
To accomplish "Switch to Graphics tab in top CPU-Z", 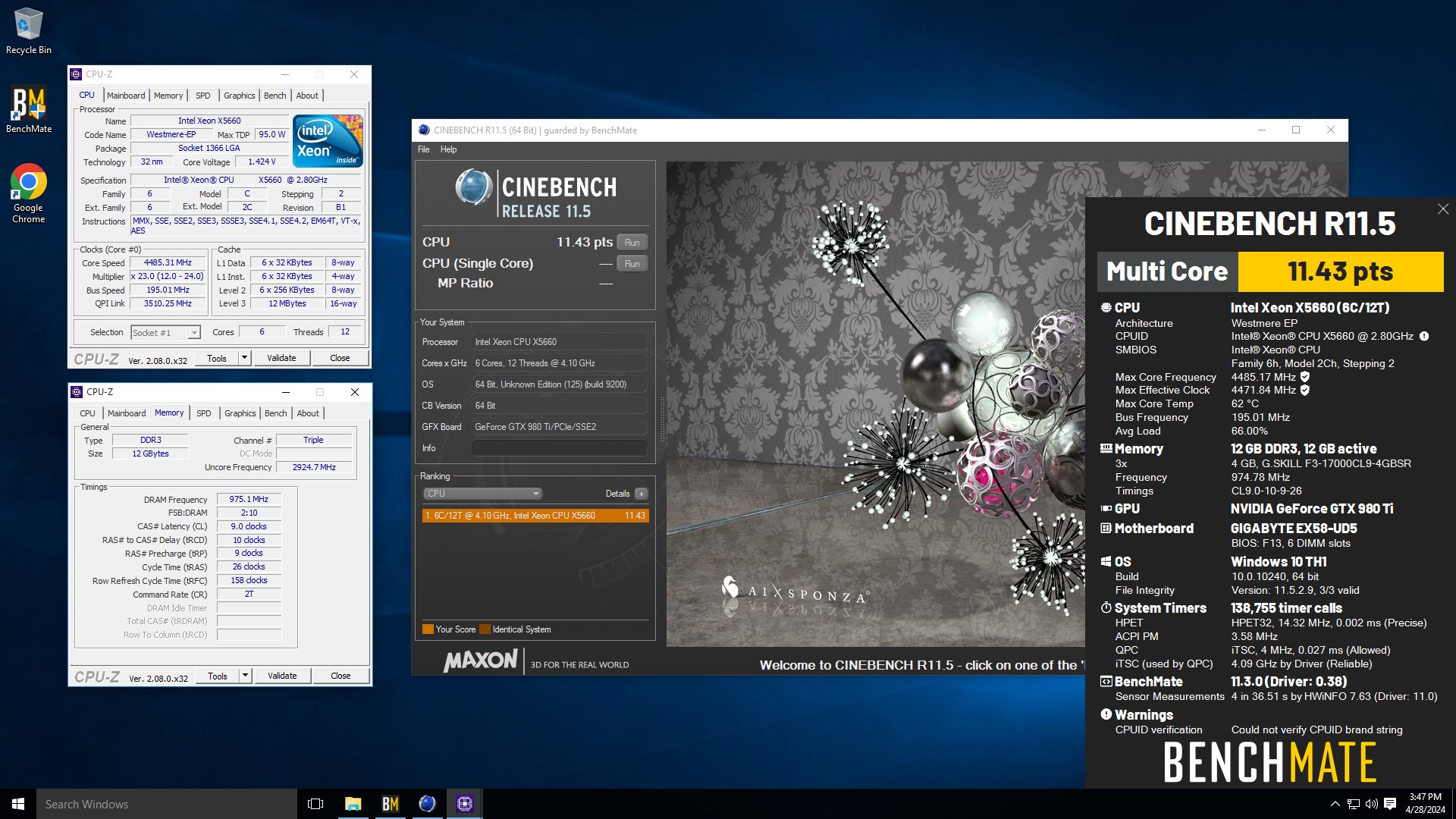I will click(x=239, y=96).
